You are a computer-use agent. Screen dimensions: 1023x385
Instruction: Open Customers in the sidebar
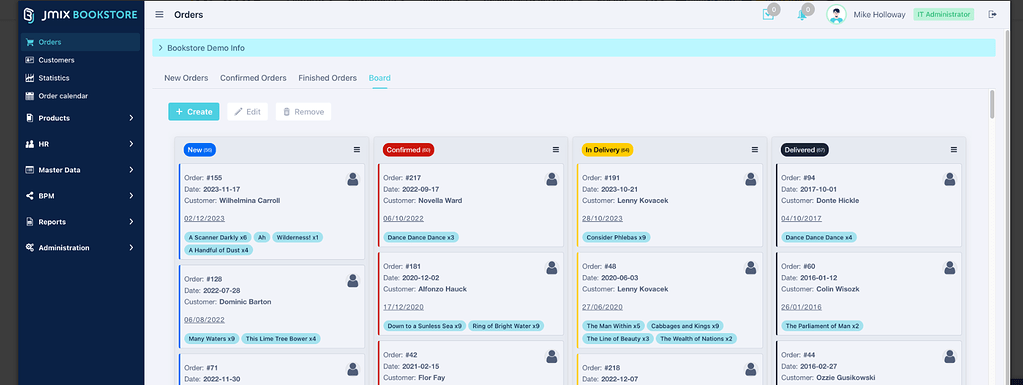[x=80, y=60]
